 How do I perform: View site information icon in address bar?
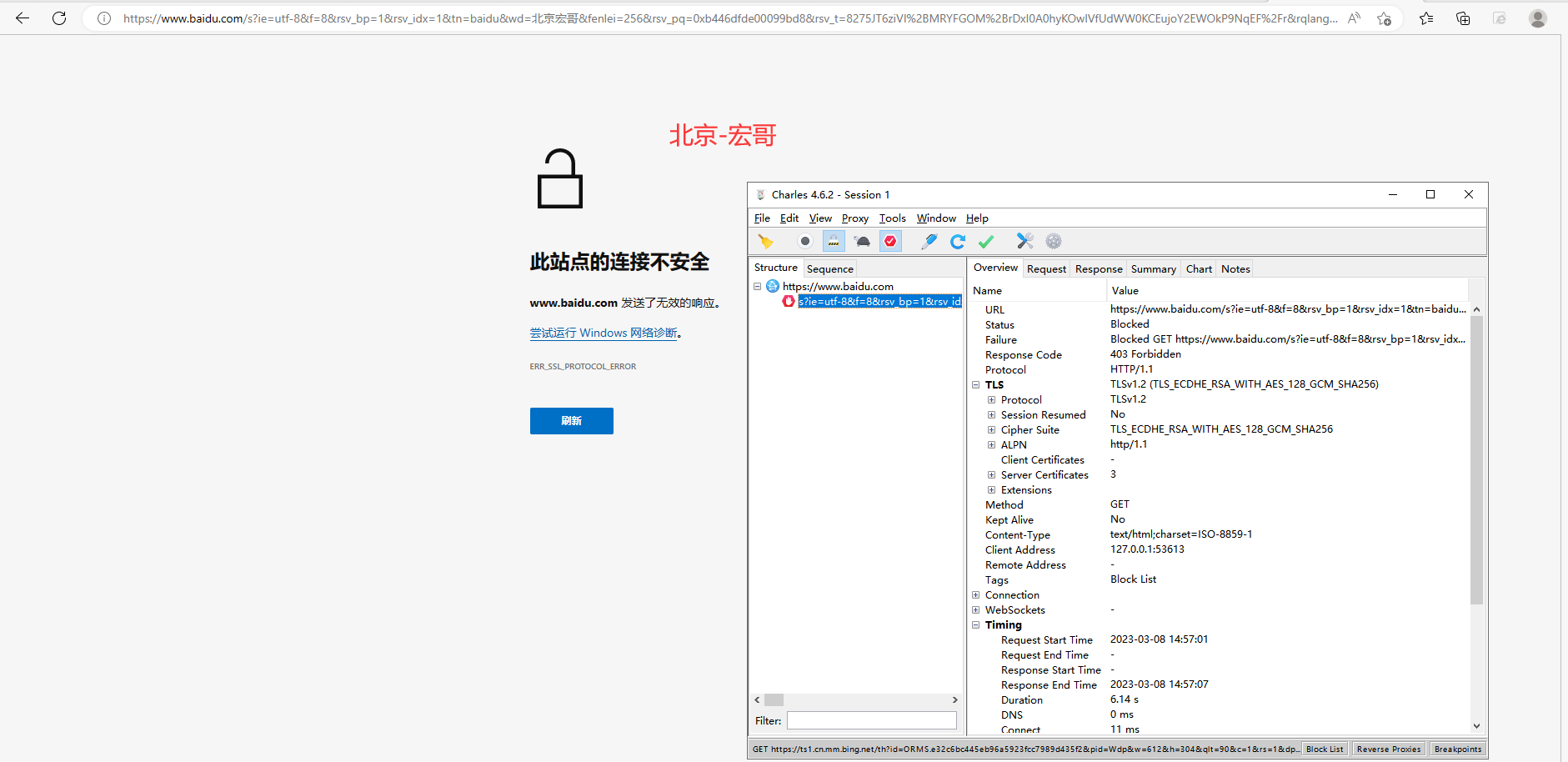pos(104,18)
